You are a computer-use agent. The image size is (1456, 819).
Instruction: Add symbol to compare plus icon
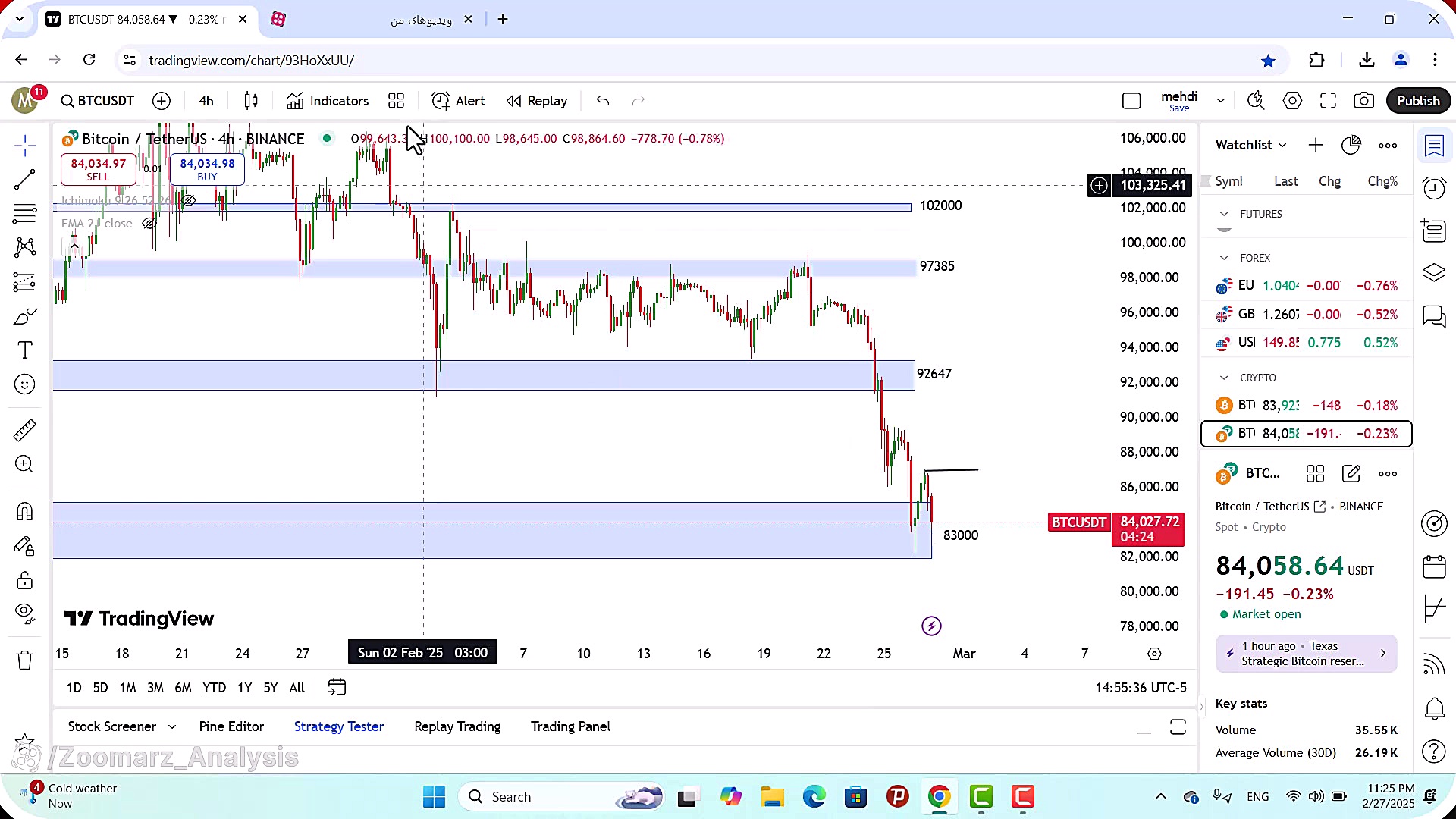162,101
